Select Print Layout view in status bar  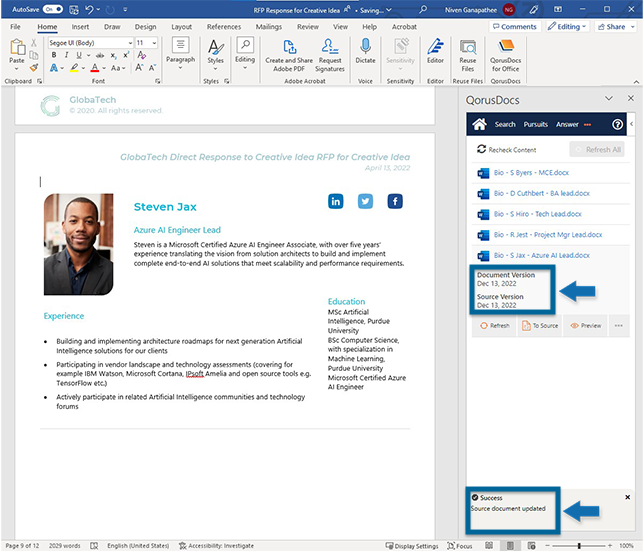click(x=510, y=546)
